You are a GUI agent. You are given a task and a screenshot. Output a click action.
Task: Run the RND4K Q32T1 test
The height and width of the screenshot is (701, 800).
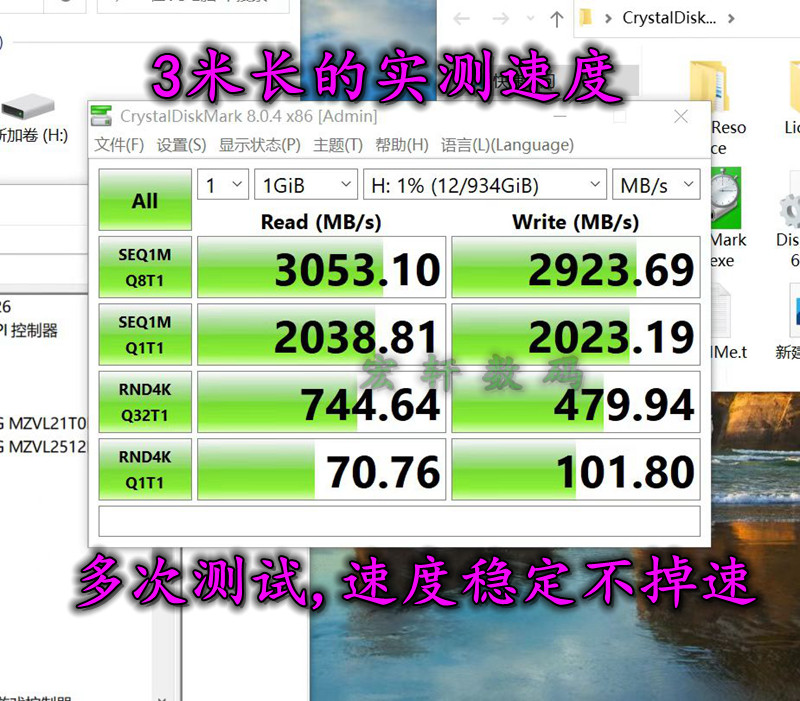coord(145,402)
